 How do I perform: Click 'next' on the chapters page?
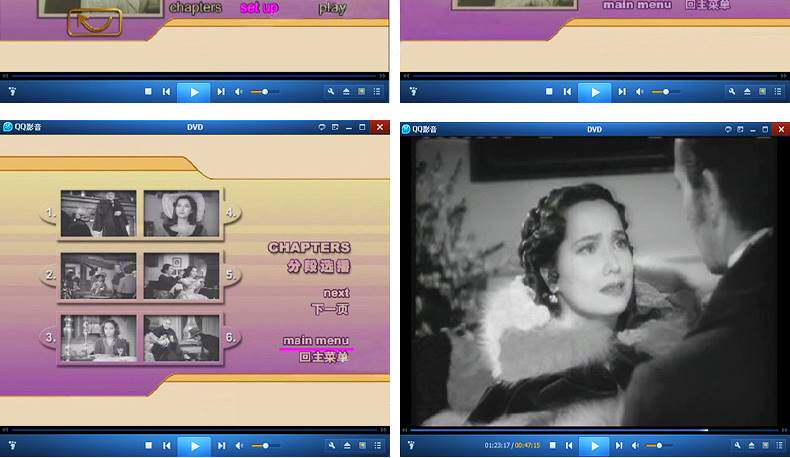(336, 293)
